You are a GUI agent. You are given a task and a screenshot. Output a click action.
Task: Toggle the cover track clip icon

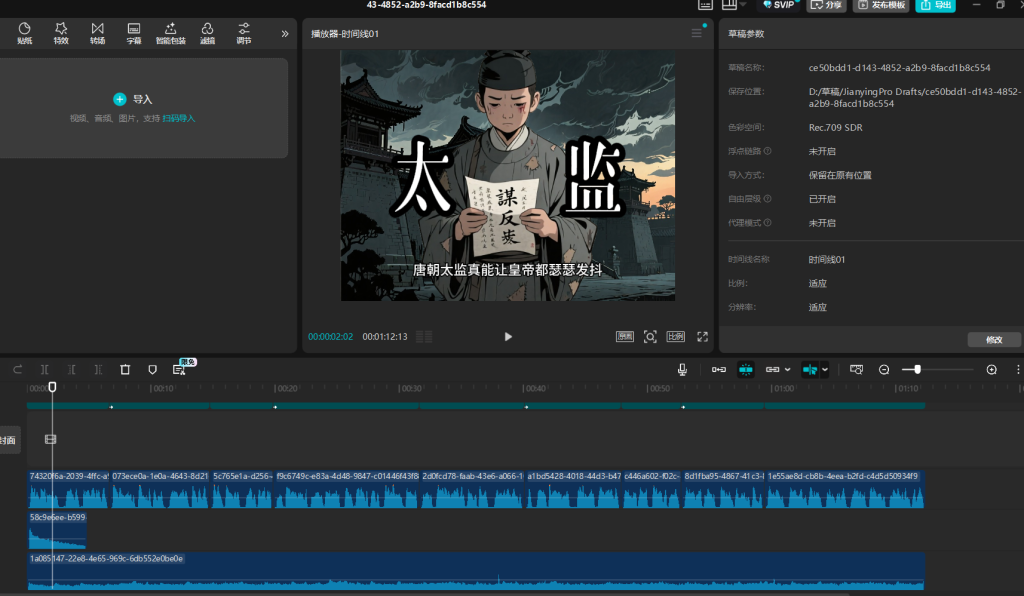coord(51,439)
